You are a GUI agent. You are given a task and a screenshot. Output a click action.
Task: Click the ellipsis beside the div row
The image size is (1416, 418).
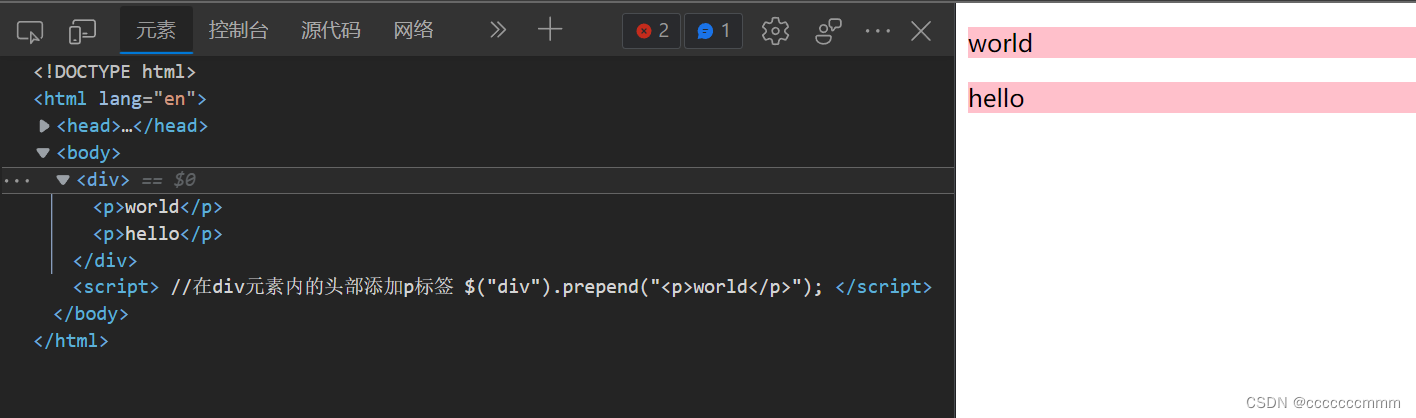(x=16, y=181)
